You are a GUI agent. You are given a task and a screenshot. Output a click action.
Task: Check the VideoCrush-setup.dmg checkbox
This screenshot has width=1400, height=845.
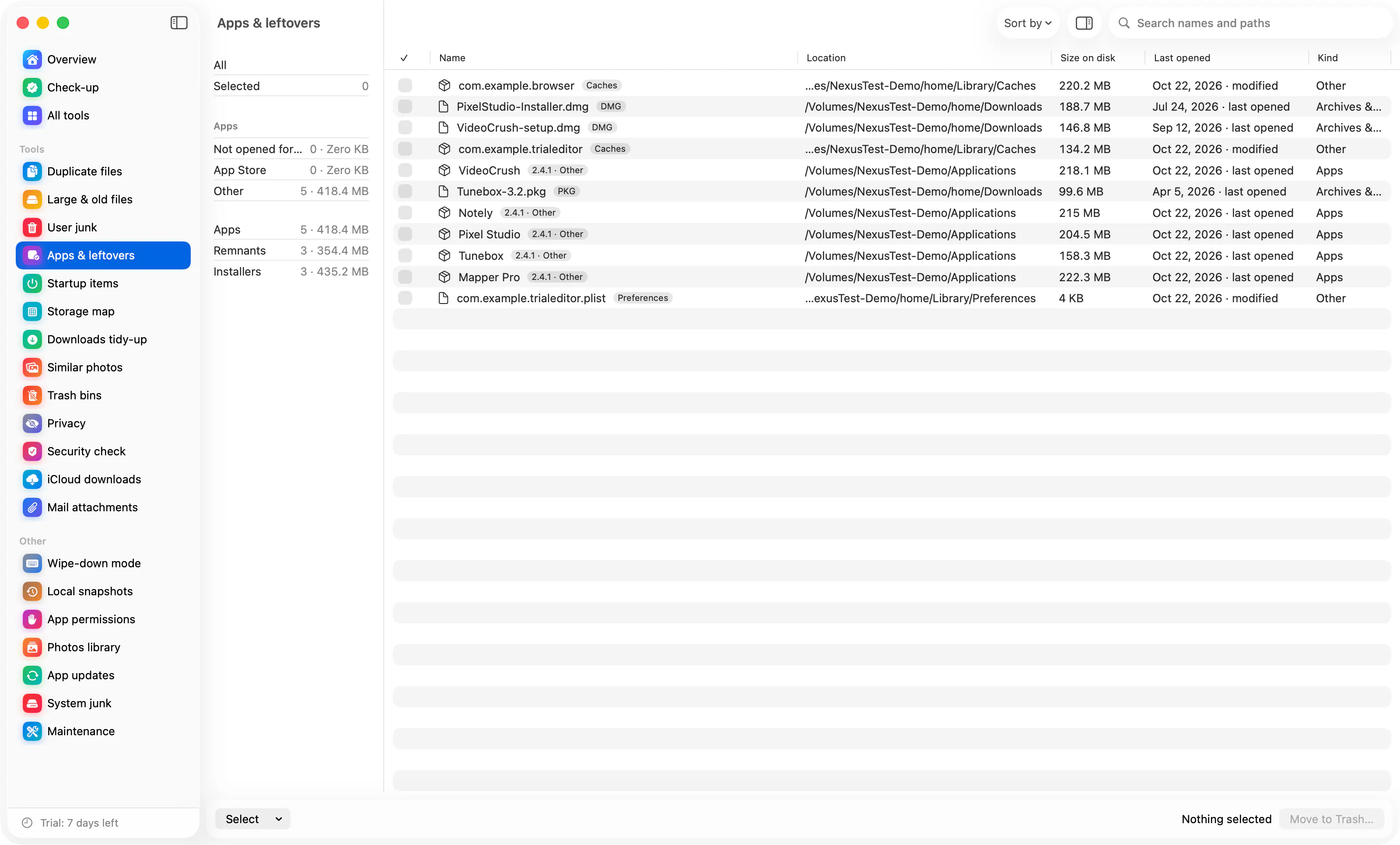405,127
